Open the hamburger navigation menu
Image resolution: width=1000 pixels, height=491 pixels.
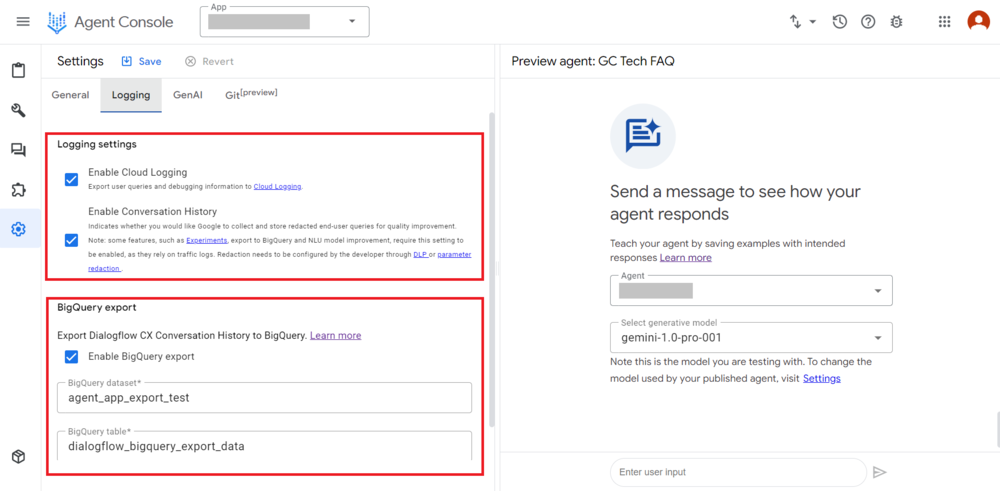[23, 22]
